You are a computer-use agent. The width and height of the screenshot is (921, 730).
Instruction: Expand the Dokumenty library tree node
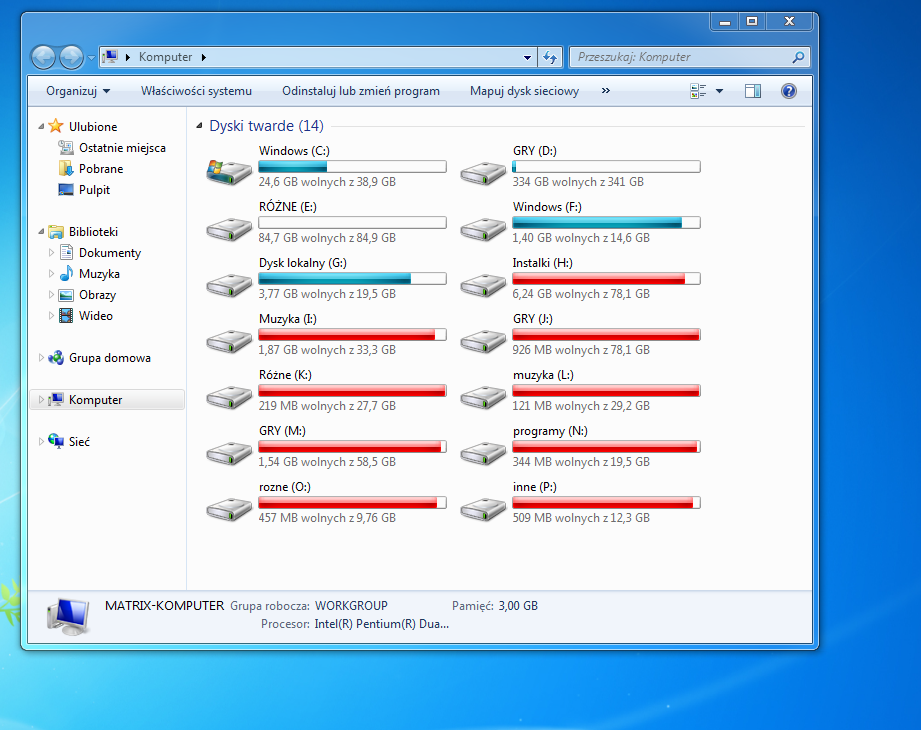[x=52, y=253]
